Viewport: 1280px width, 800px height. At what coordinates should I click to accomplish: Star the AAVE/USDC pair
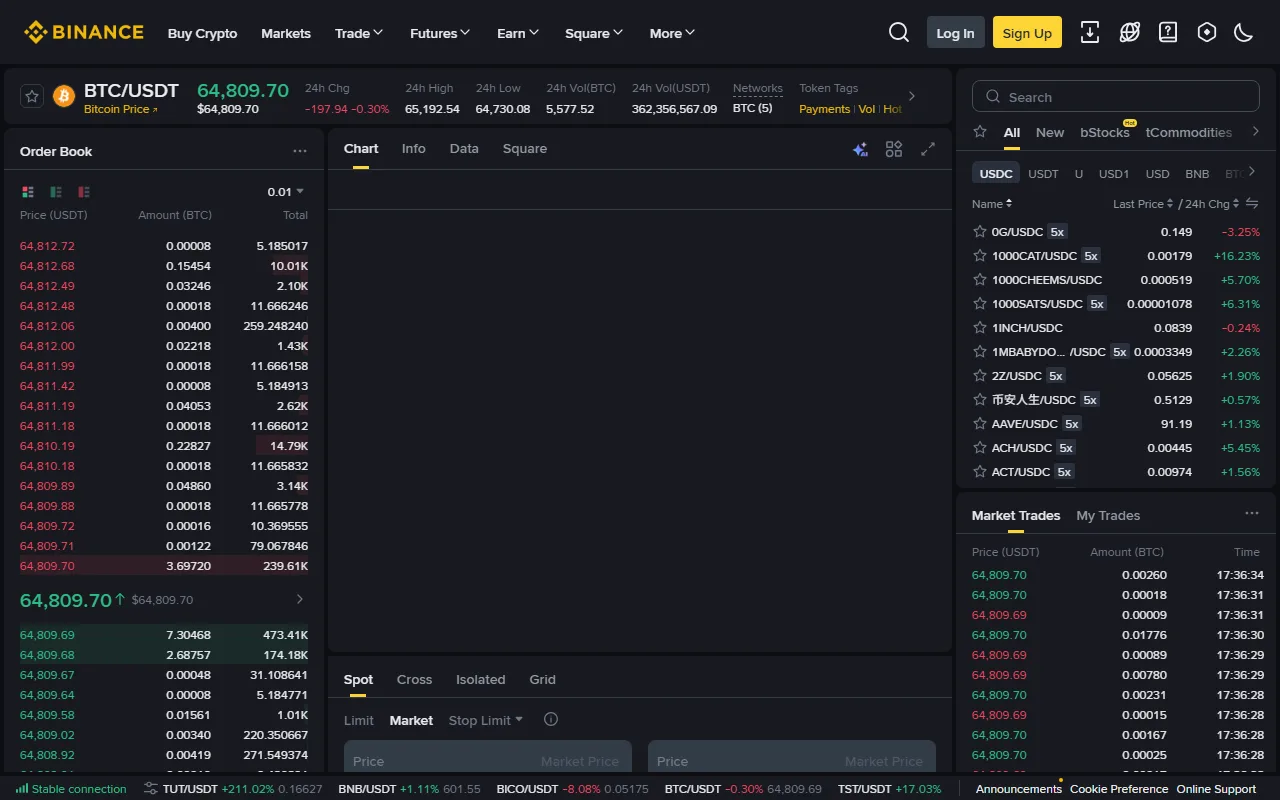(980, 423)
